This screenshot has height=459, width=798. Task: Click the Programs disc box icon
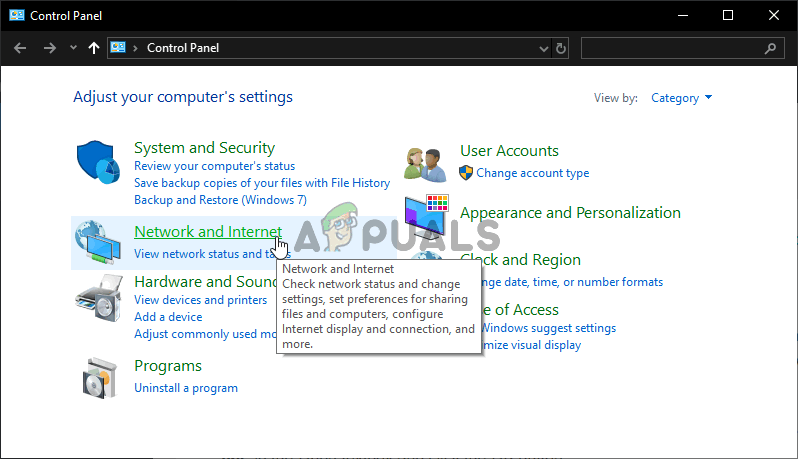[x=98, y=377]
